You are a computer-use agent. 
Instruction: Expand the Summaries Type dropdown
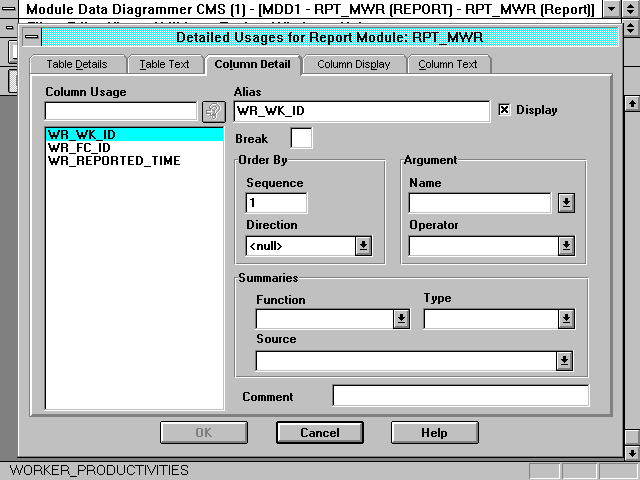coord(566,319)
